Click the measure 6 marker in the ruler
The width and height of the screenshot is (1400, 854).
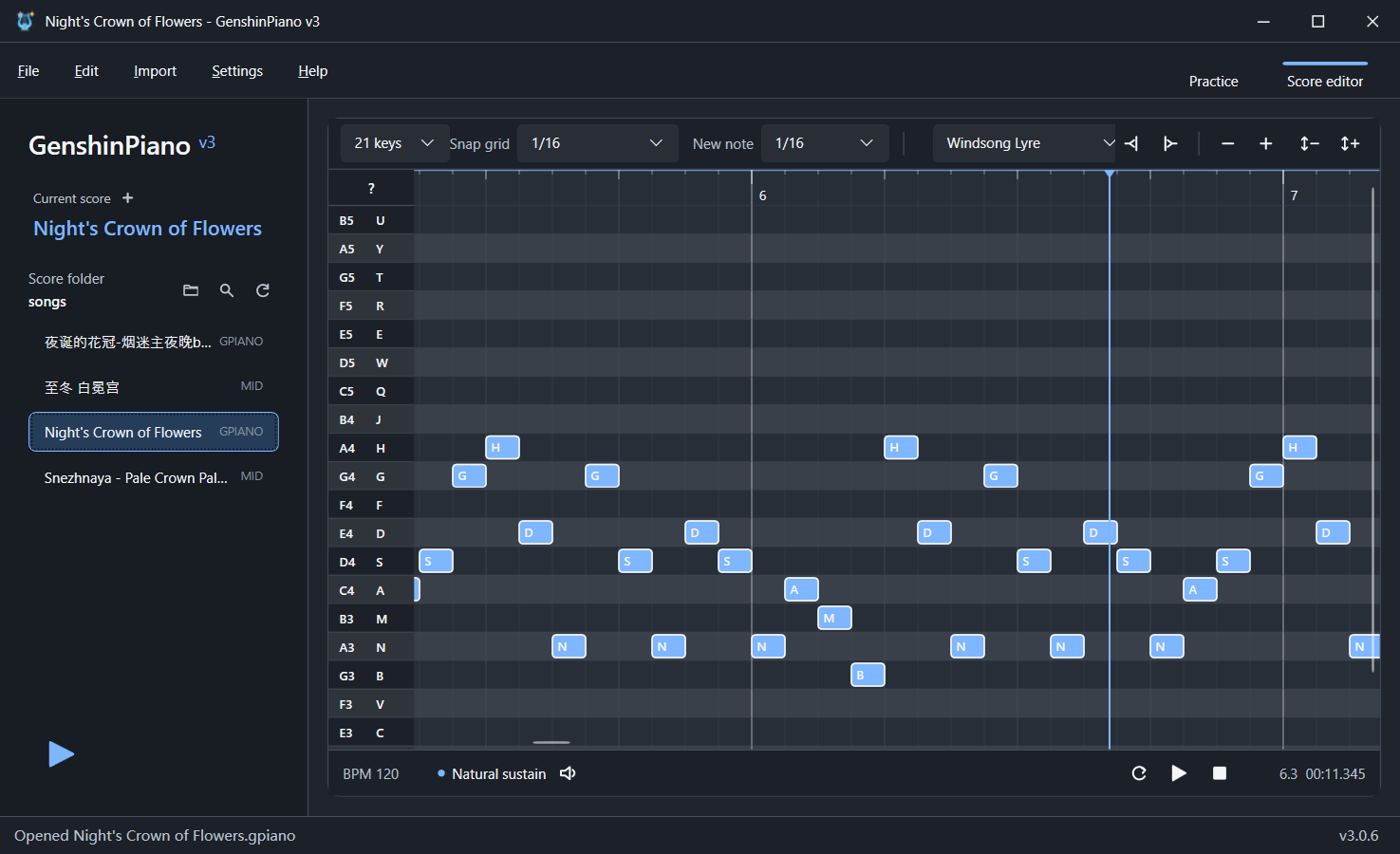[762, 195]
